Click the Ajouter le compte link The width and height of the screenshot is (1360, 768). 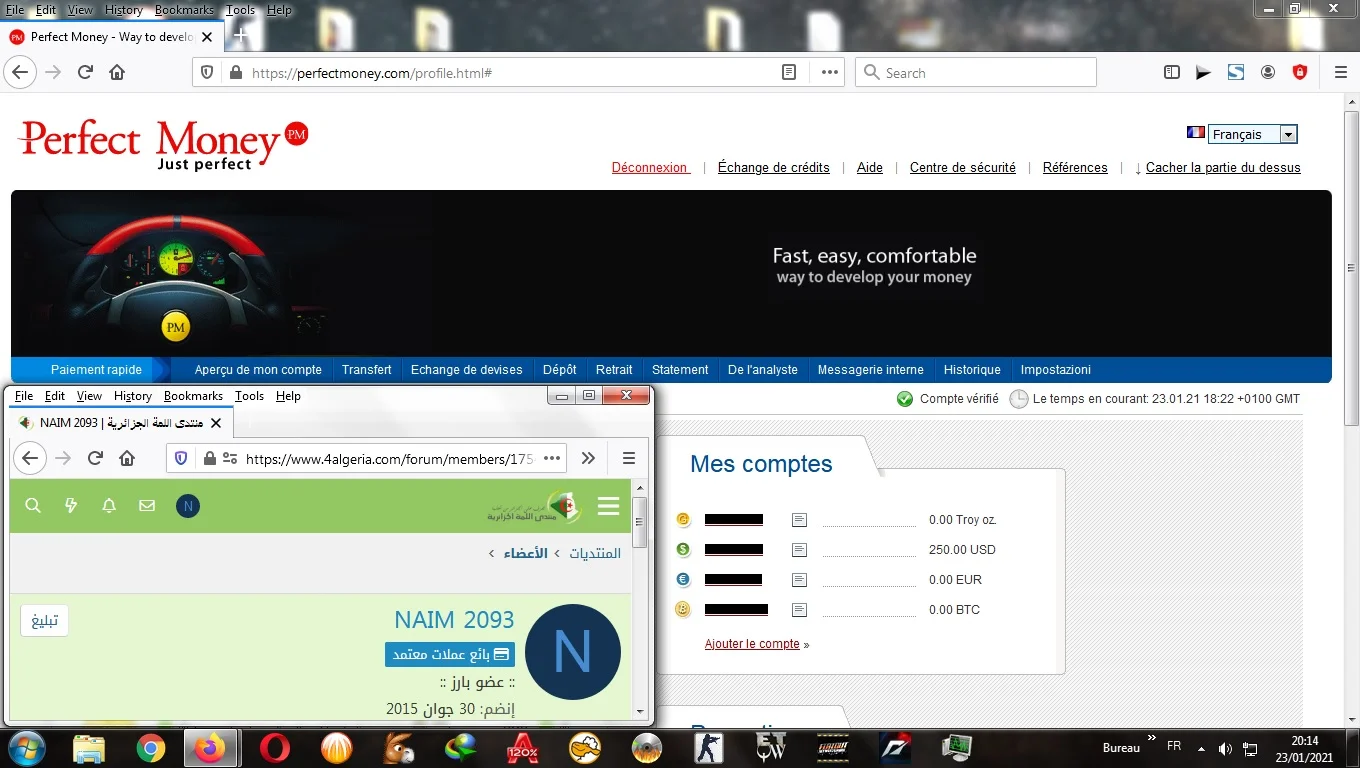click(x=752, y=644)
